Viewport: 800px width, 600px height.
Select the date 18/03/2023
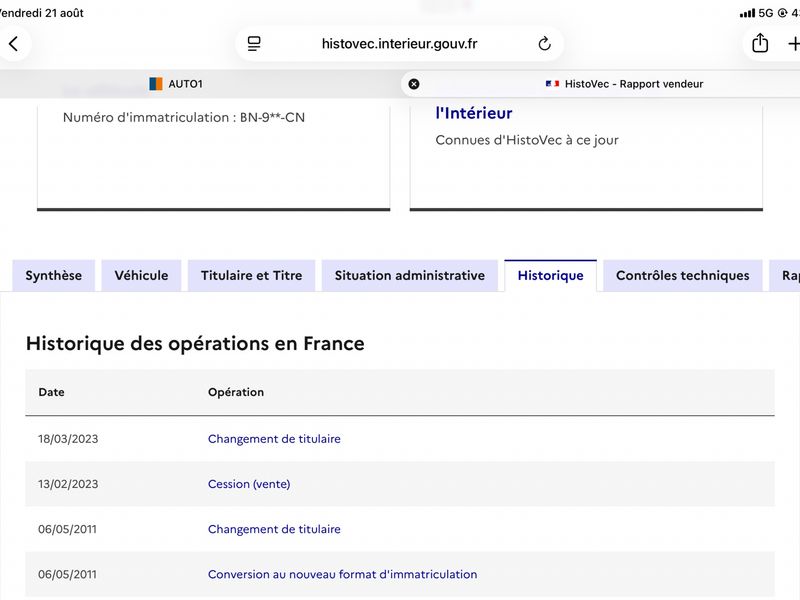coord(68,439)
